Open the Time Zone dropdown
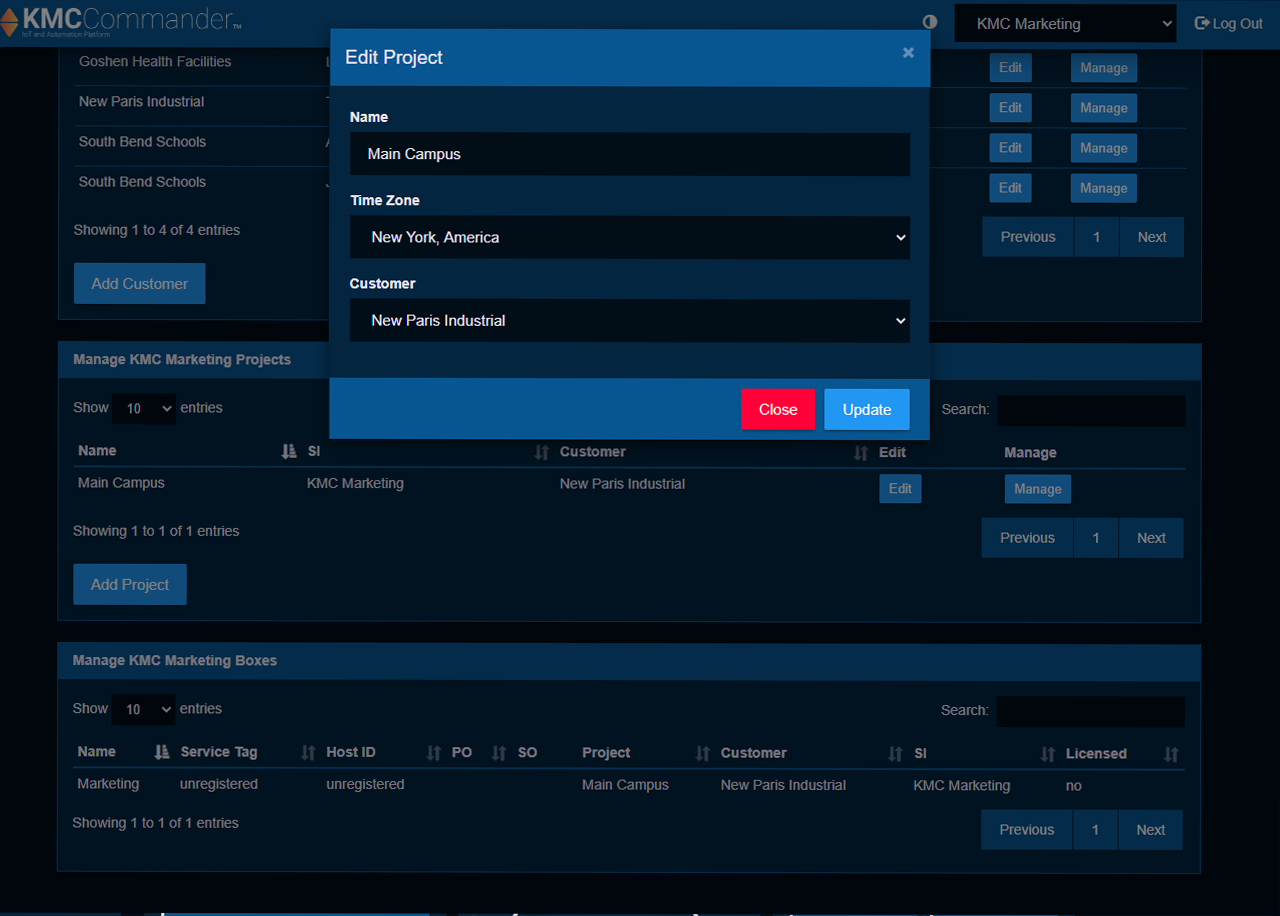 630,237
